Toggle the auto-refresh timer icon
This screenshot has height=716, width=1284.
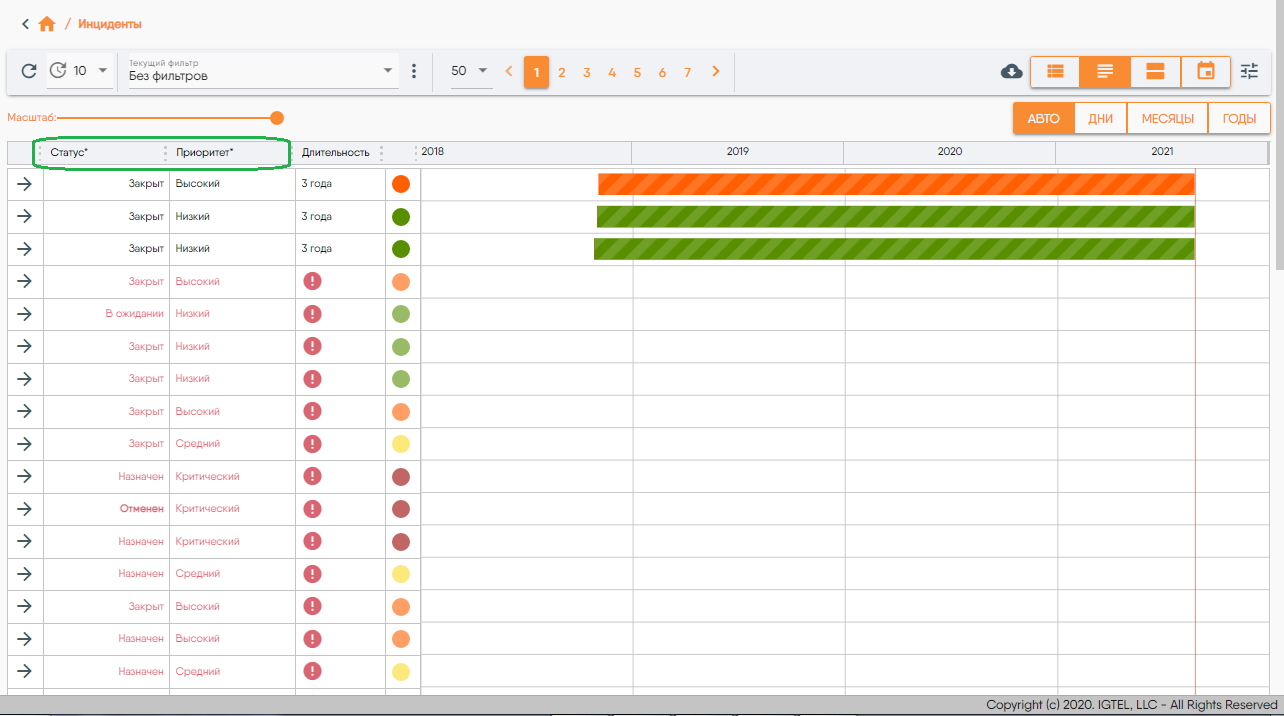58,71
